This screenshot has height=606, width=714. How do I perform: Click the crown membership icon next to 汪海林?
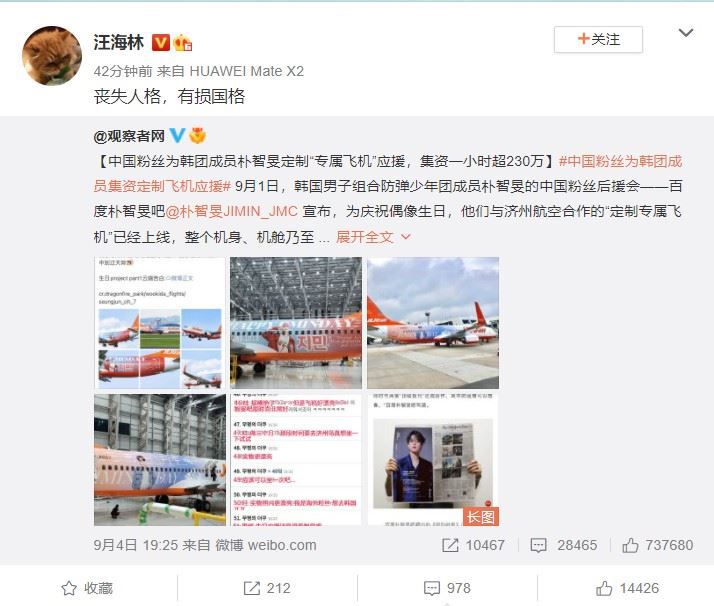click(x=183, y=43)
